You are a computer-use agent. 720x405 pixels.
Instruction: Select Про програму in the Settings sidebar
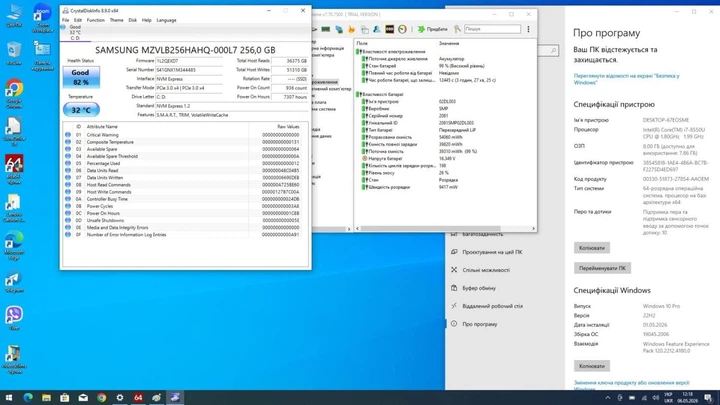[x=479, y=324]
